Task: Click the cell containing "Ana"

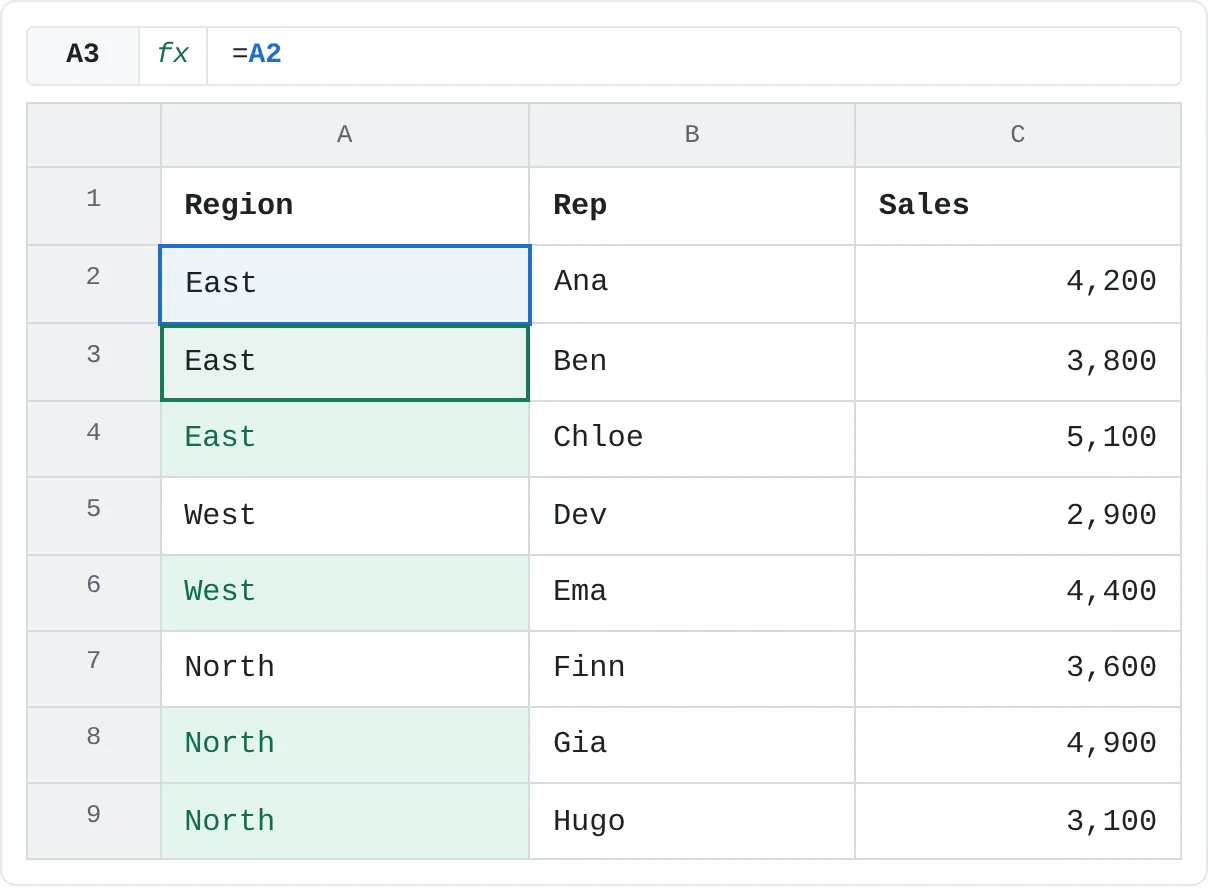Action: point(692,284)
